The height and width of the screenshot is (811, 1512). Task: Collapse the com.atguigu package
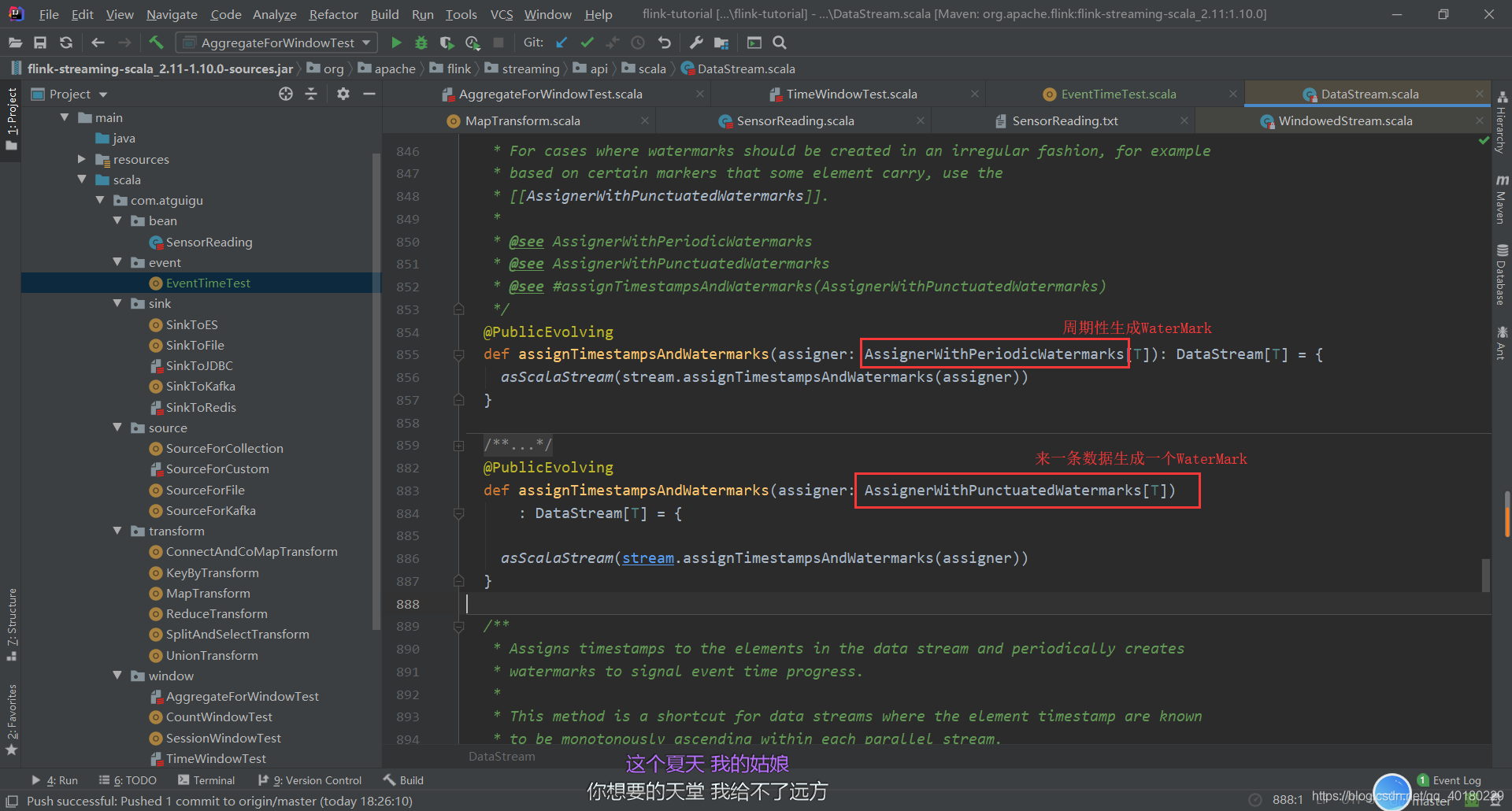(100, 200)
